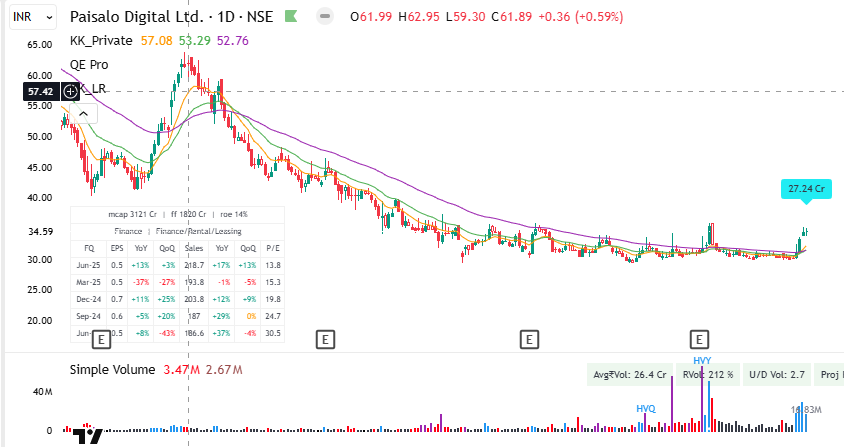The width and height of the screenshot is (844, 447).
Task: Collapse the indicator legend chevron
Action: click(x=83, y=114)
